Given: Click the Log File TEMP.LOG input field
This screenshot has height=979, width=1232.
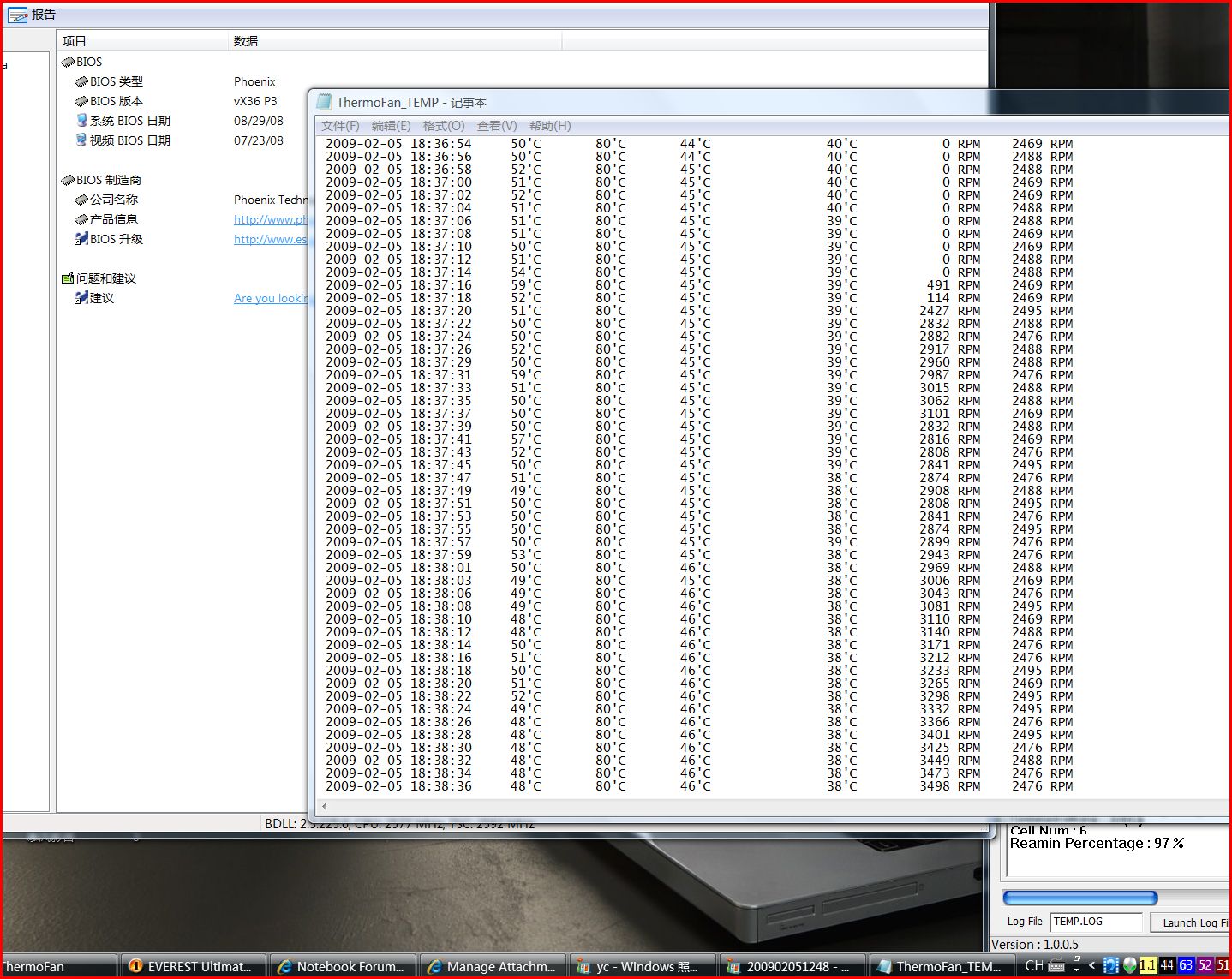Looking at the screenshot, I should (x=1097, y=922).
